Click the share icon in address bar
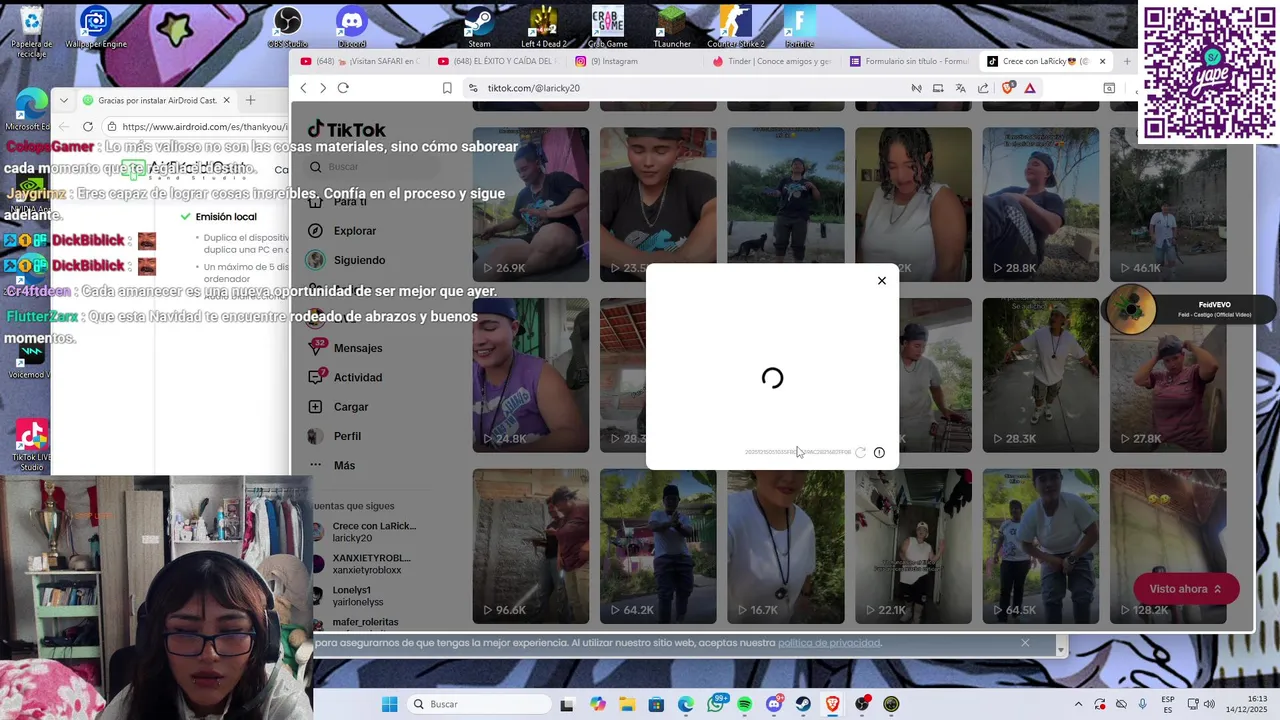This screenshot has width=1280, height=720. [x=984, y=88]
